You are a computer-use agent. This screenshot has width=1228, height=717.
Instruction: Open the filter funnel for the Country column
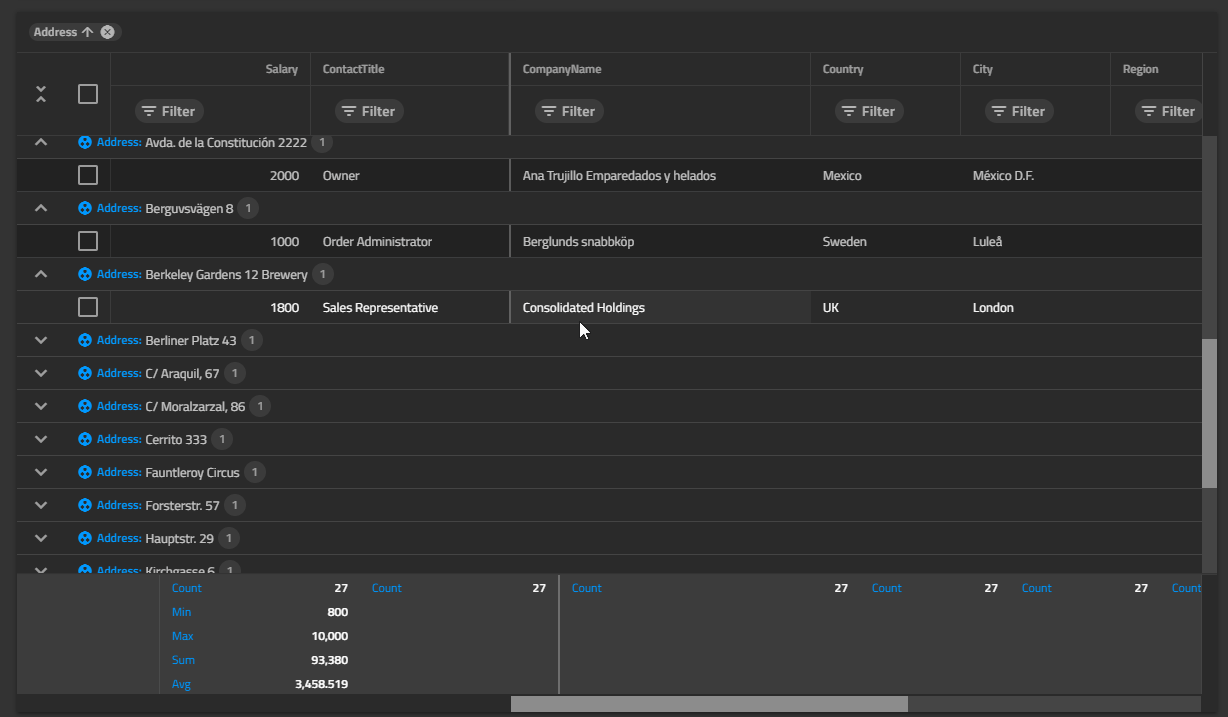click(x=869, y=111)
